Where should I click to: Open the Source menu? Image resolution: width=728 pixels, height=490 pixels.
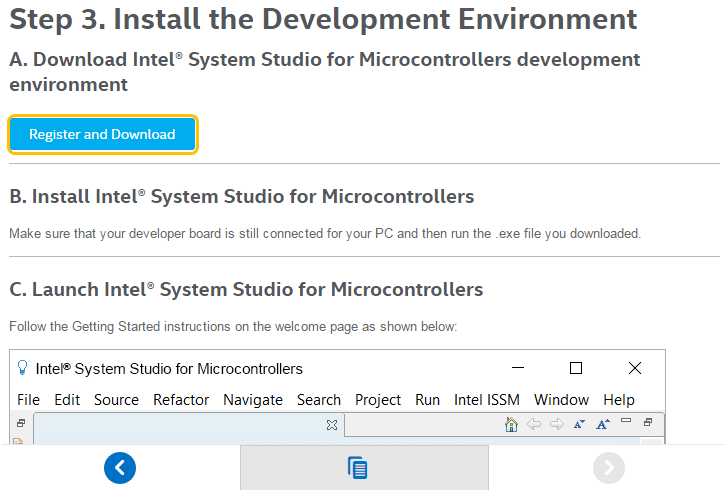[x=117, y=400]
